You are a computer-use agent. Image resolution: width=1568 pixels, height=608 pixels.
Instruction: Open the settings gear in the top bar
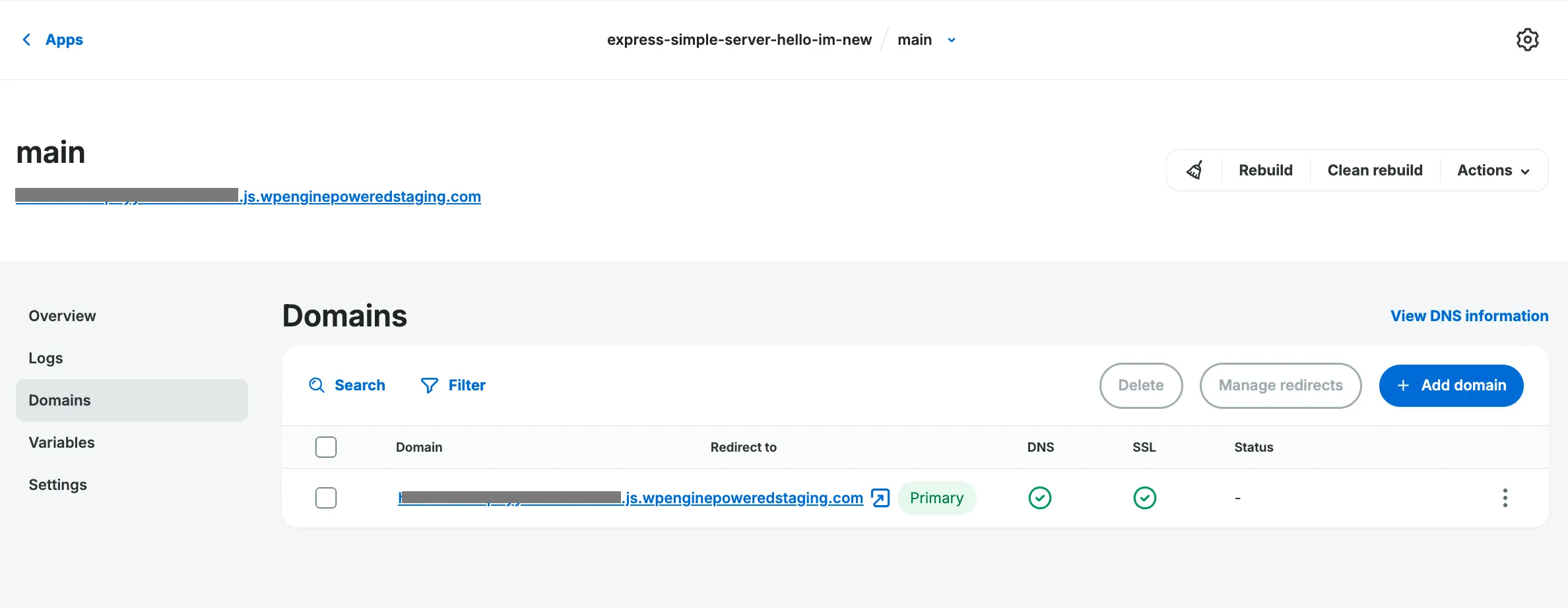click(1528, 40)
